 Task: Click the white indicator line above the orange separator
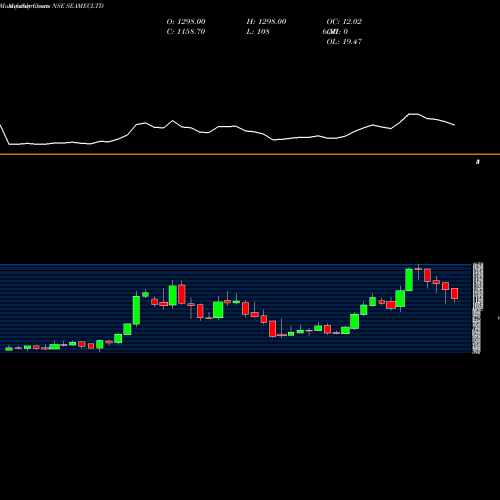pyautogui.click(x=227, y=130)
